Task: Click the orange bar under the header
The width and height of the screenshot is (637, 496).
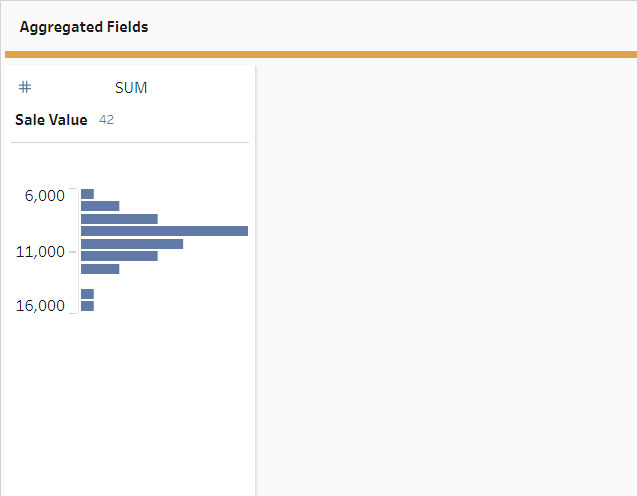Action: click(320, 54)
